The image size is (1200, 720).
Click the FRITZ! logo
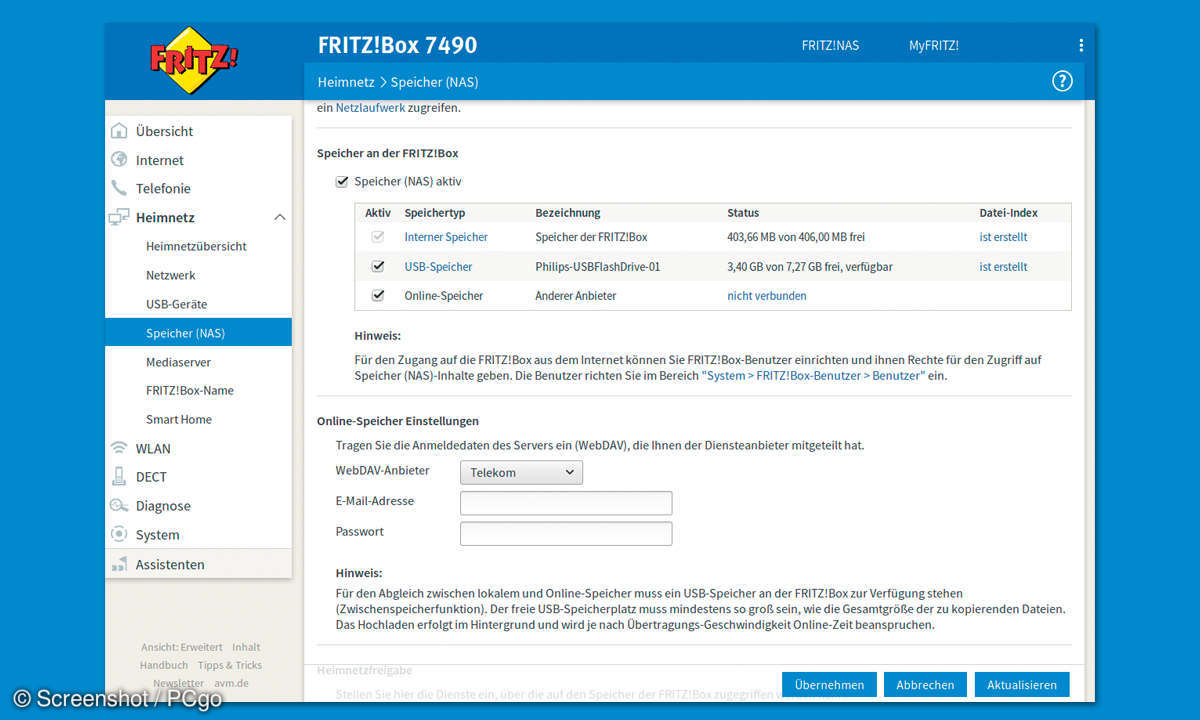coord(195,60)
